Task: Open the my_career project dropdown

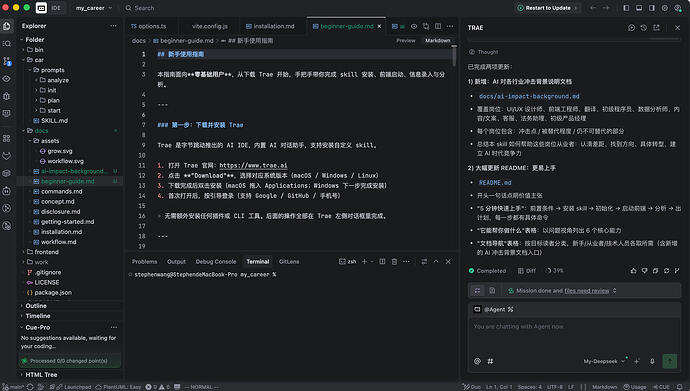Action: point(93,8)
